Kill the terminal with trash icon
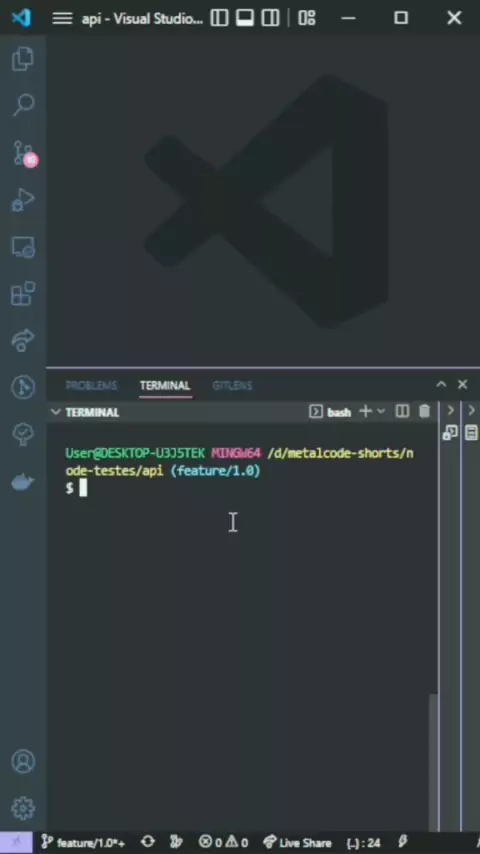This screenshot has height=854, width=480. point(424,411)
